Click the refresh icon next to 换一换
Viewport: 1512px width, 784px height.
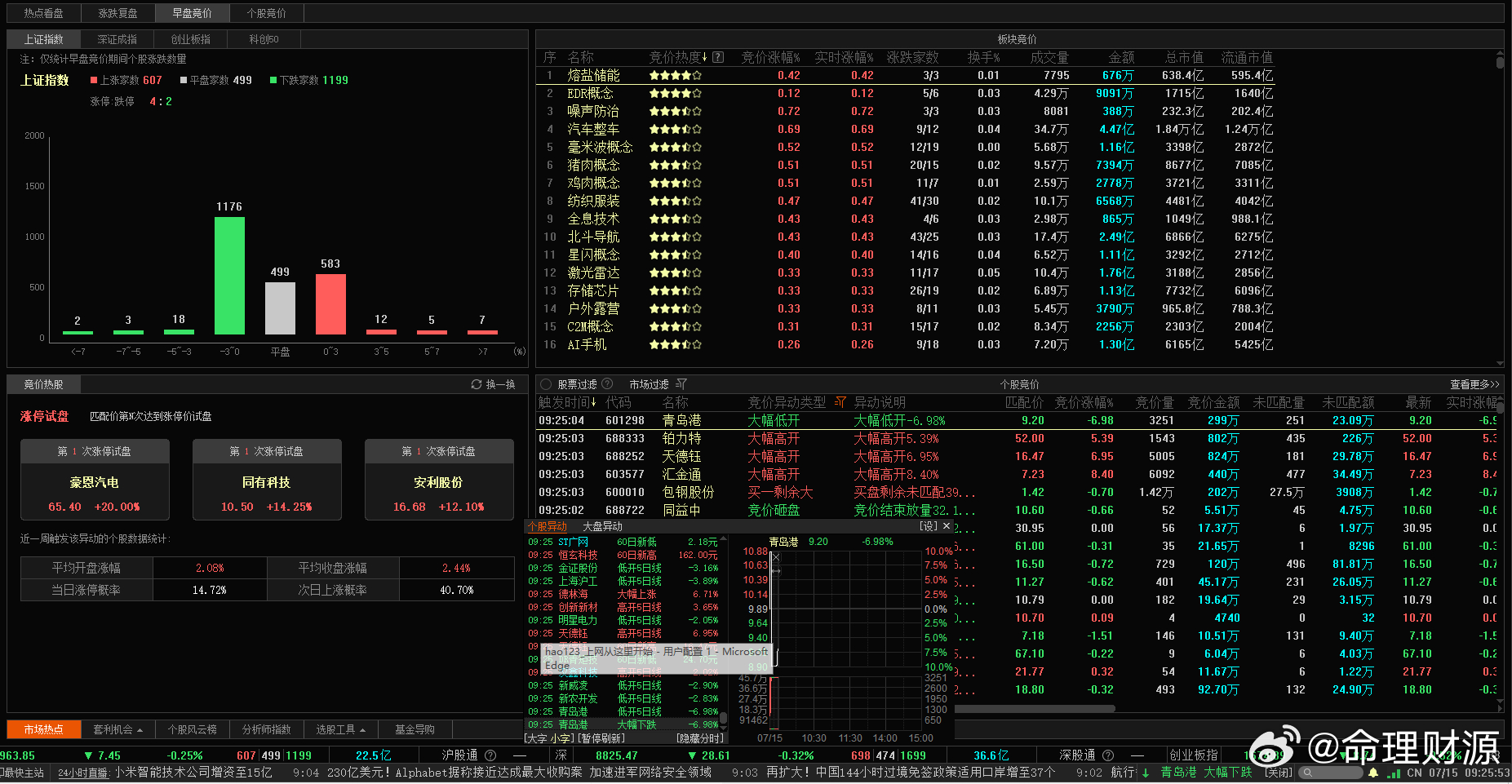coord(477,384)
